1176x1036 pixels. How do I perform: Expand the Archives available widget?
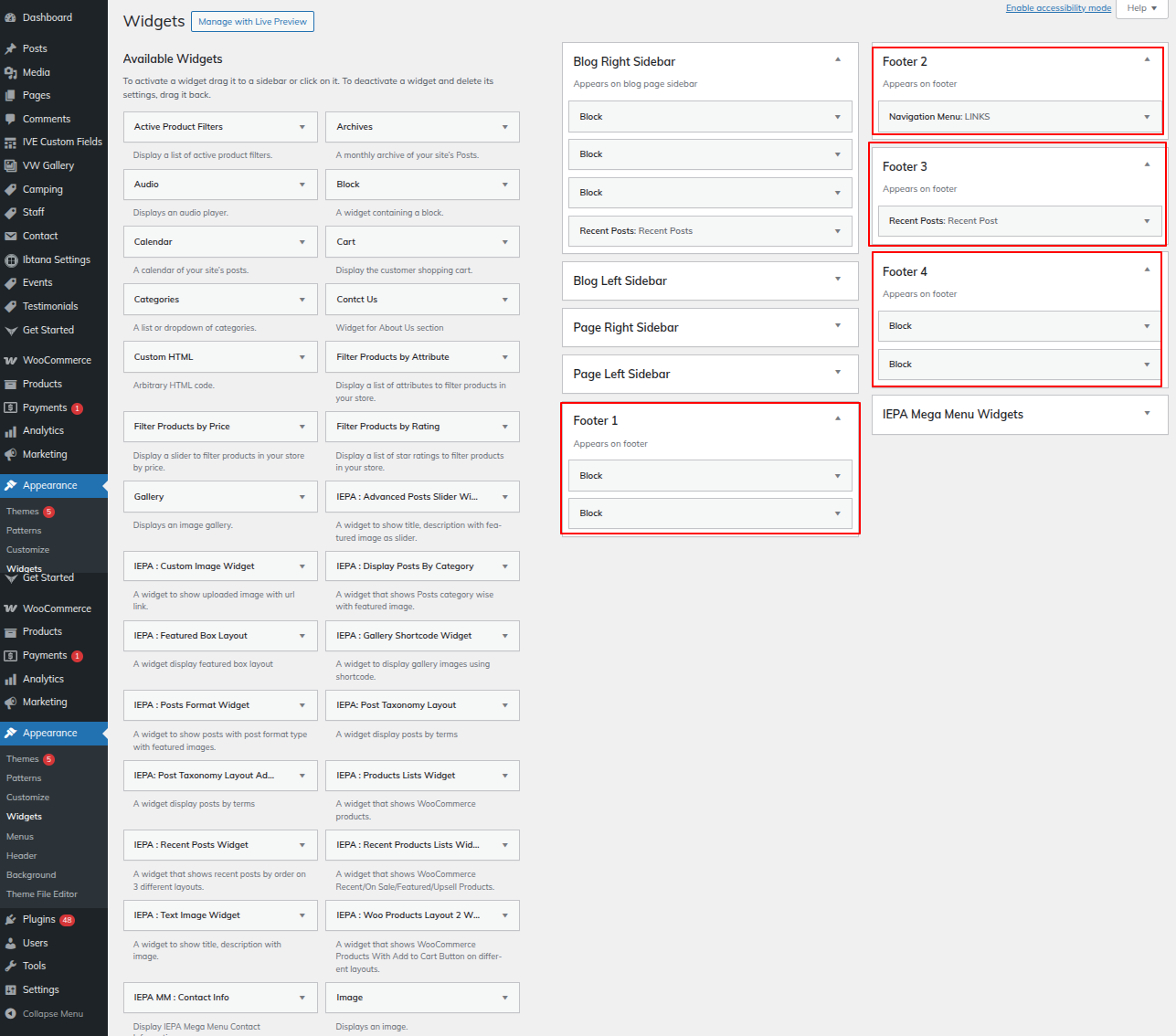point(504,127)
